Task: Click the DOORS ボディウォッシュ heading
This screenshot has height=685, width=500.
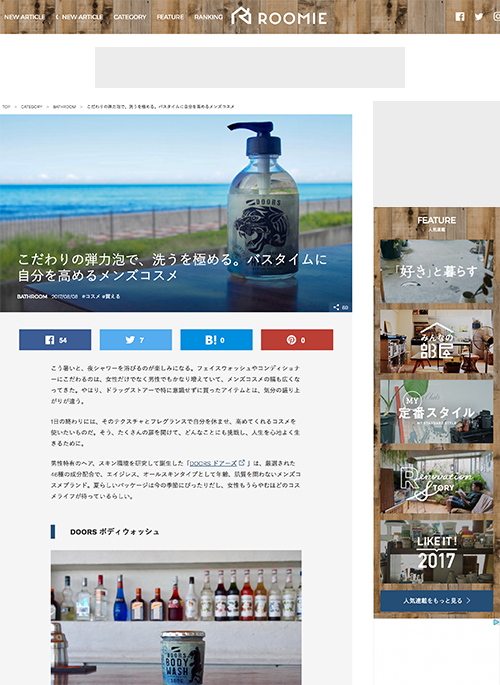Action: click(114, 532)
